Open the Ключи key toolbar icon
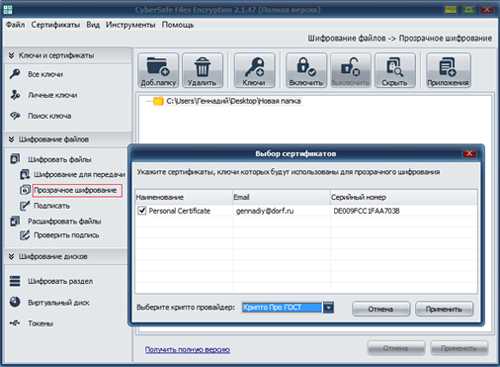This screenshot has width=500, height=367. [254, 70]
